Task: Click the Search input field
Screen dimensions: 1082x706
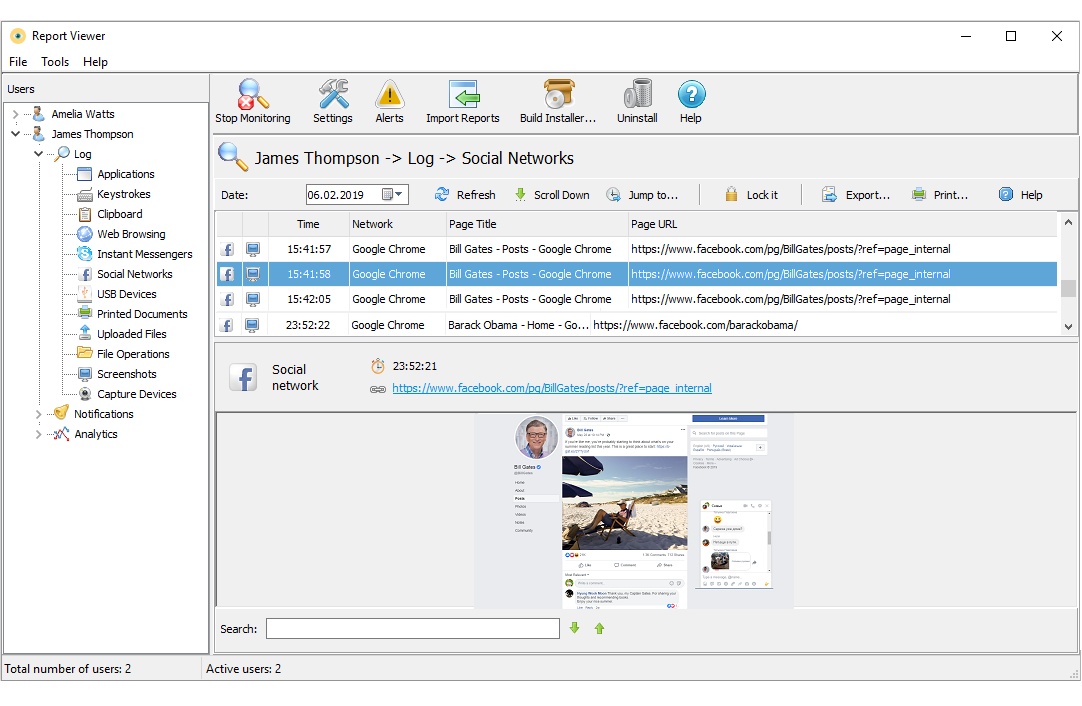Action: click(x=413, y=629)
